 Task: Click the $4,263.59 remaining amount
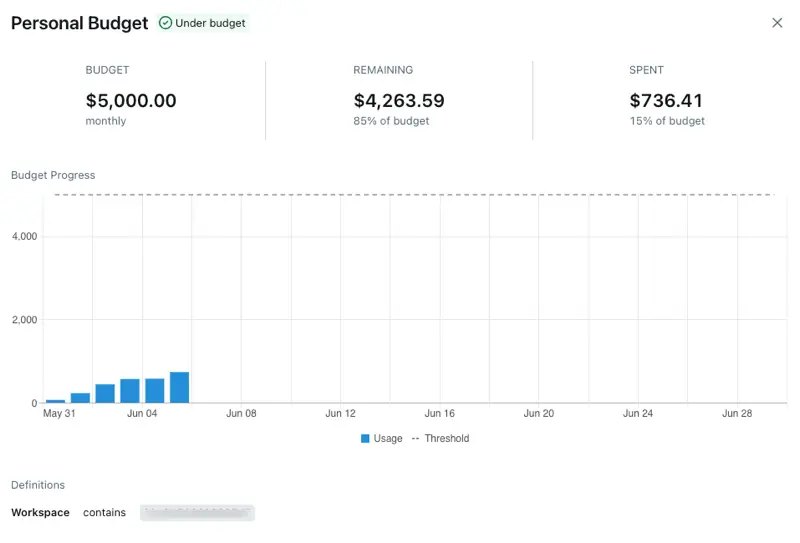coord(399,101)
